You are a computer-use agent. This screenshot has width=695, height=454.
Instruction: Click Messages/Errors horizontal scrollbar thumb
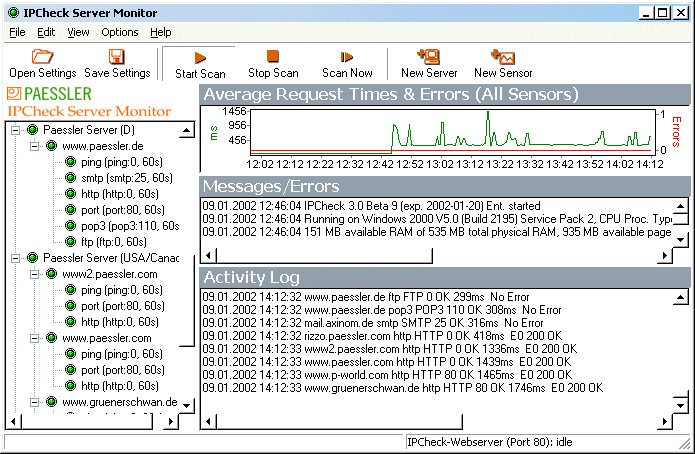point(324,255)
